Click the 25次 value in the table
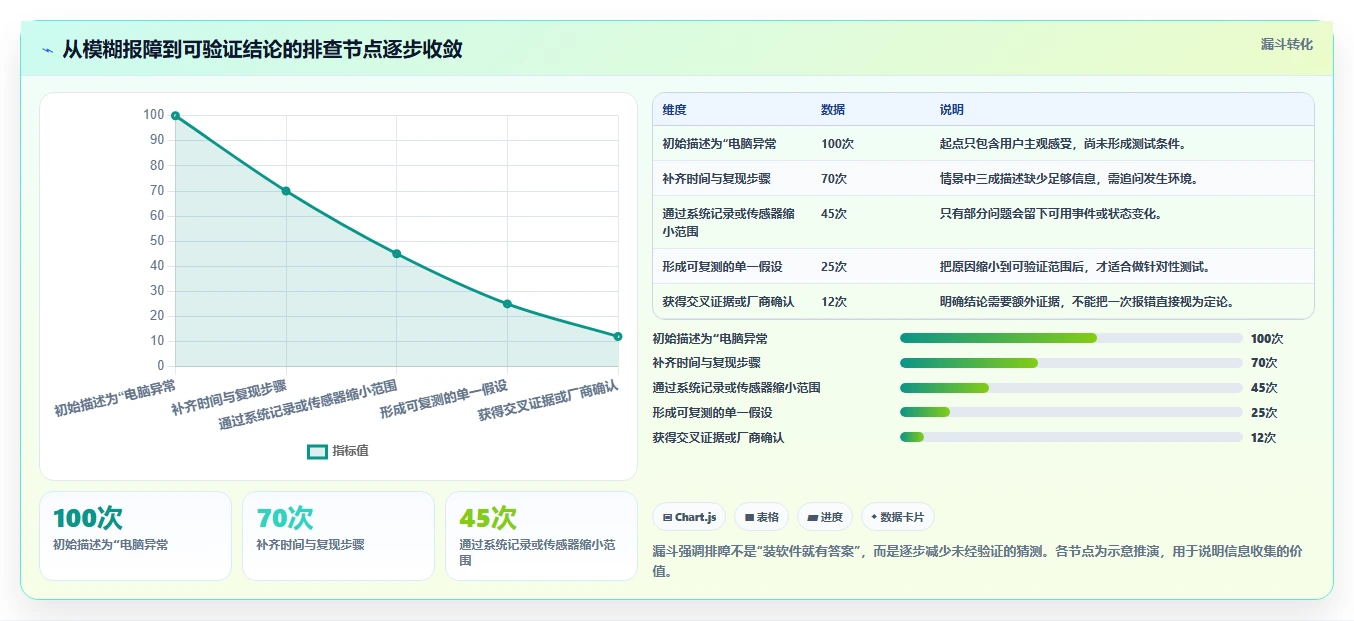The height and width of the screenshot is (621, 1354). 834,267
